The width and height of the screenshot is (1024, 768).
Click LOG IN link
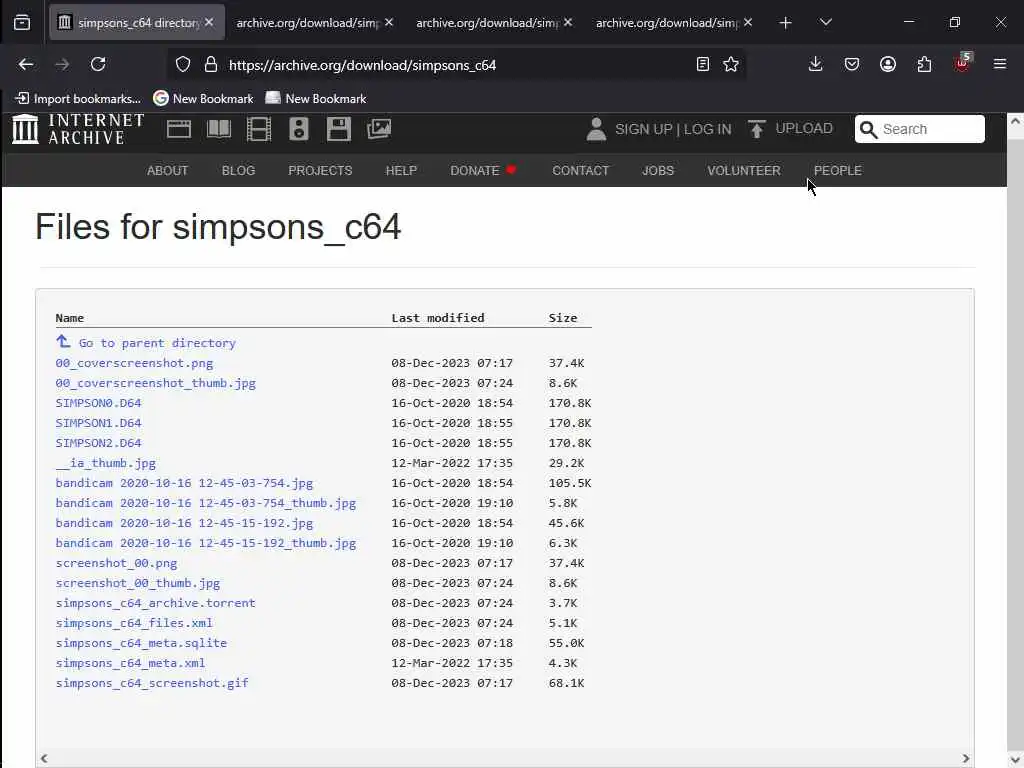click(707, 129)
